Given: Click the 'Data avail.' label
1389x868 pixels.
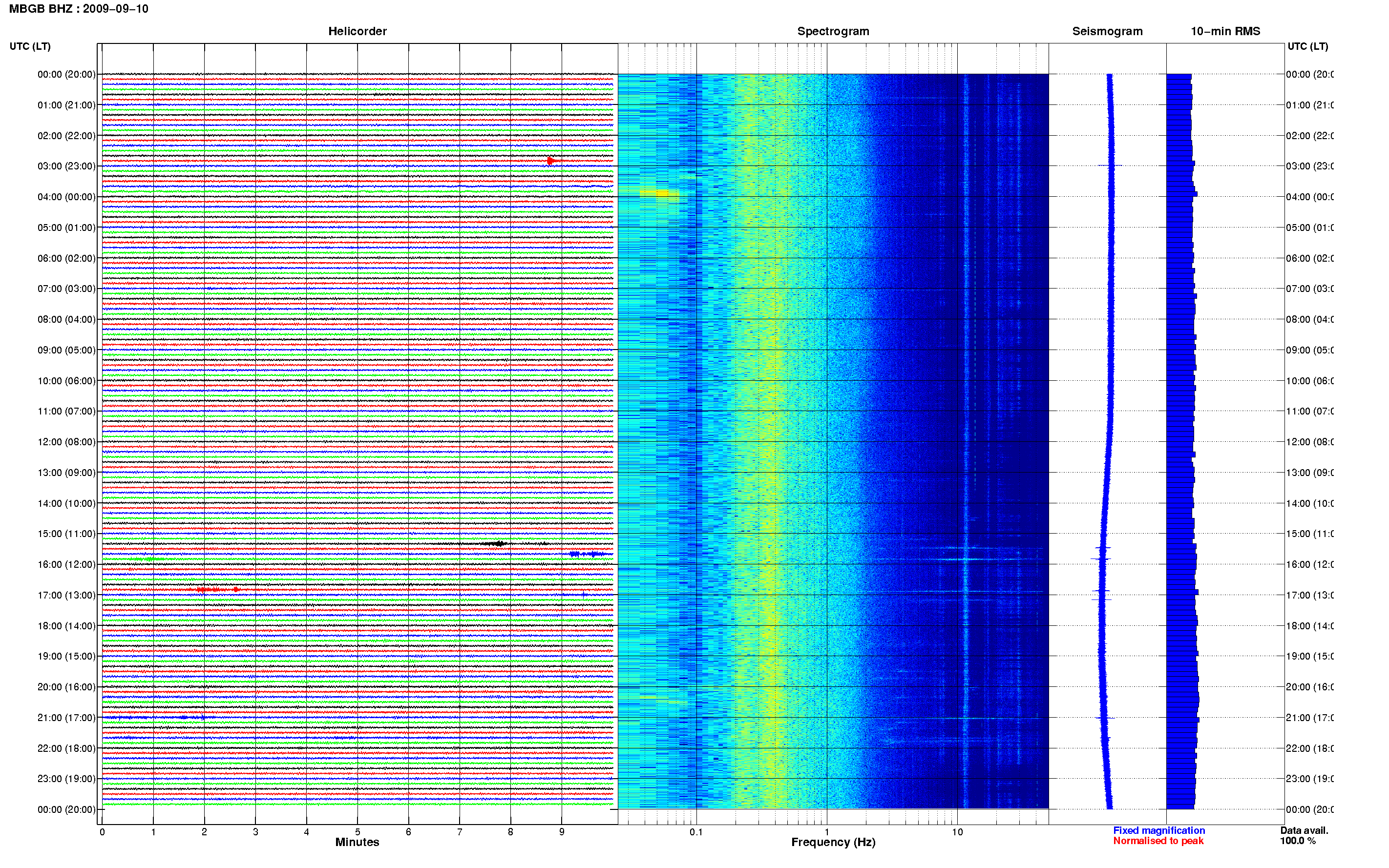Looking at the screenshot, I should pyautogui.click(x=1304, y=831).
